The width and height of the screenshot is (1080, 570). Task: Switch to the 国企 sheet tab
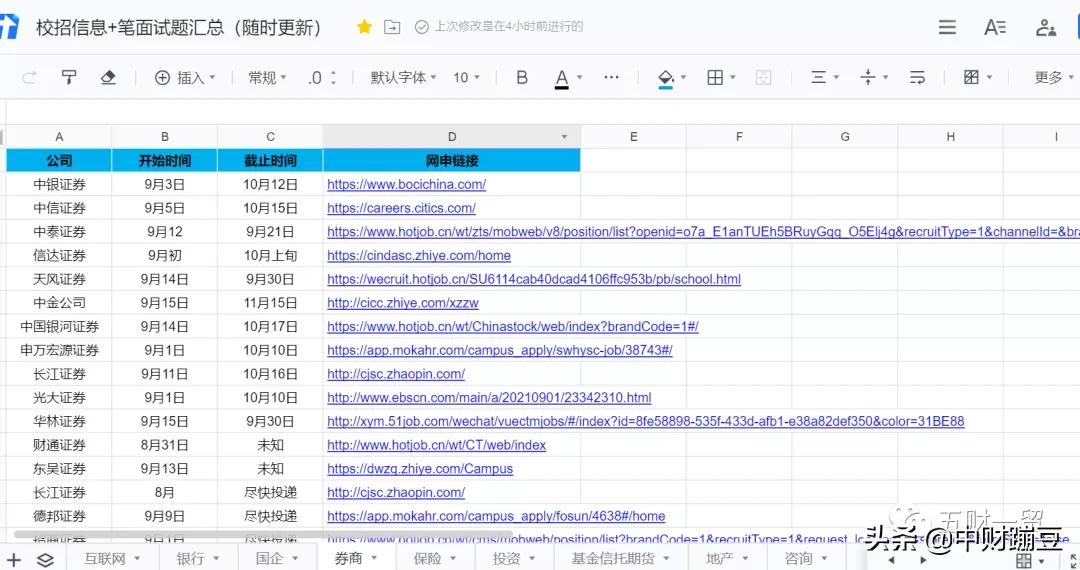point(276,558)
